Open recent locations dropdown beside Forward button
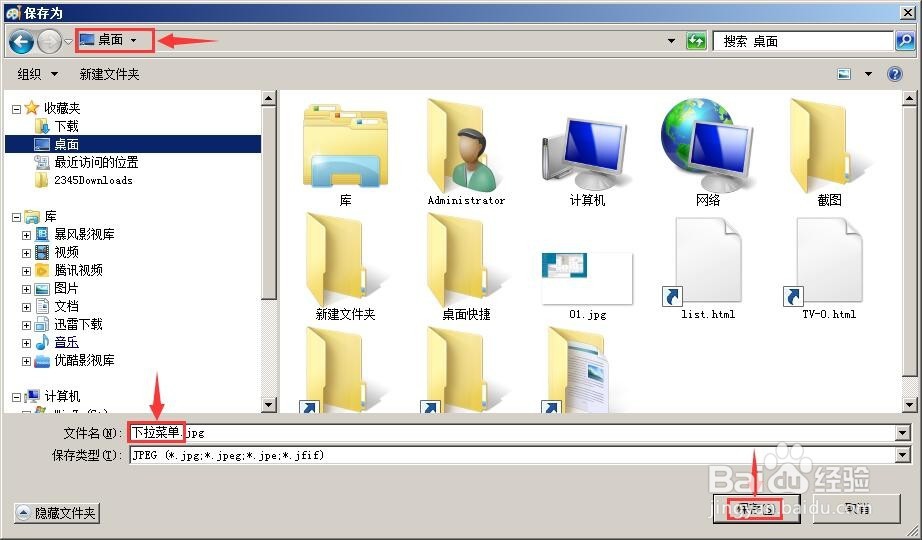922x540 pixels. [68, 41]
